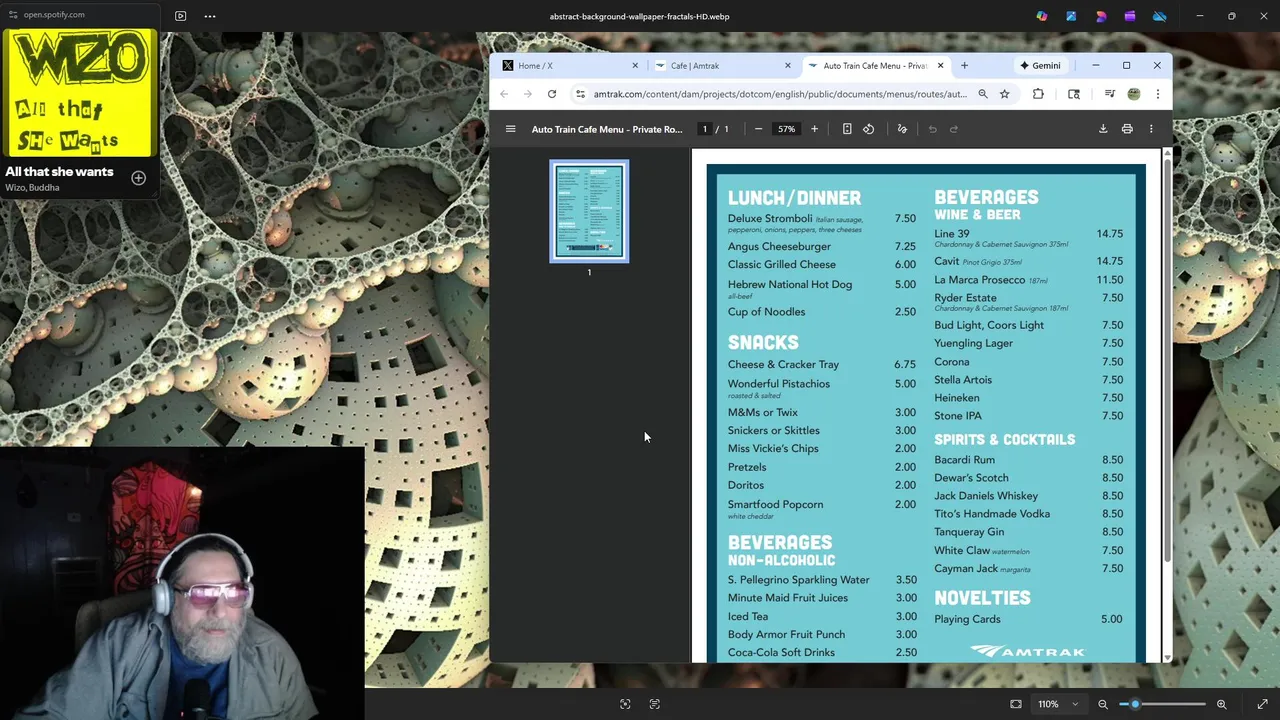Click the PDF zoom 57% field
Viewport: 1280px width, 720px height.
787,129
